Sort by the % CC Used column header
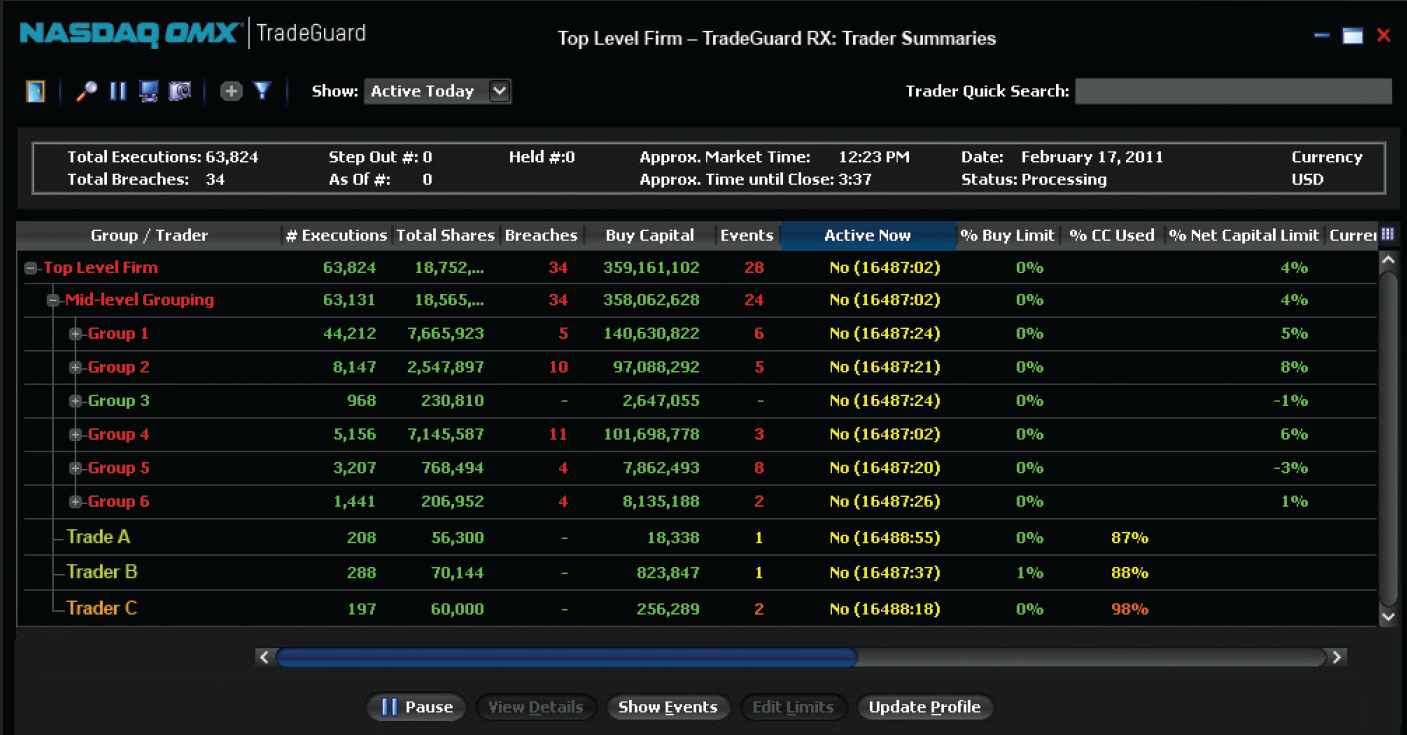This screenshot has width=1407, height=735. (x=1112, y=236)
